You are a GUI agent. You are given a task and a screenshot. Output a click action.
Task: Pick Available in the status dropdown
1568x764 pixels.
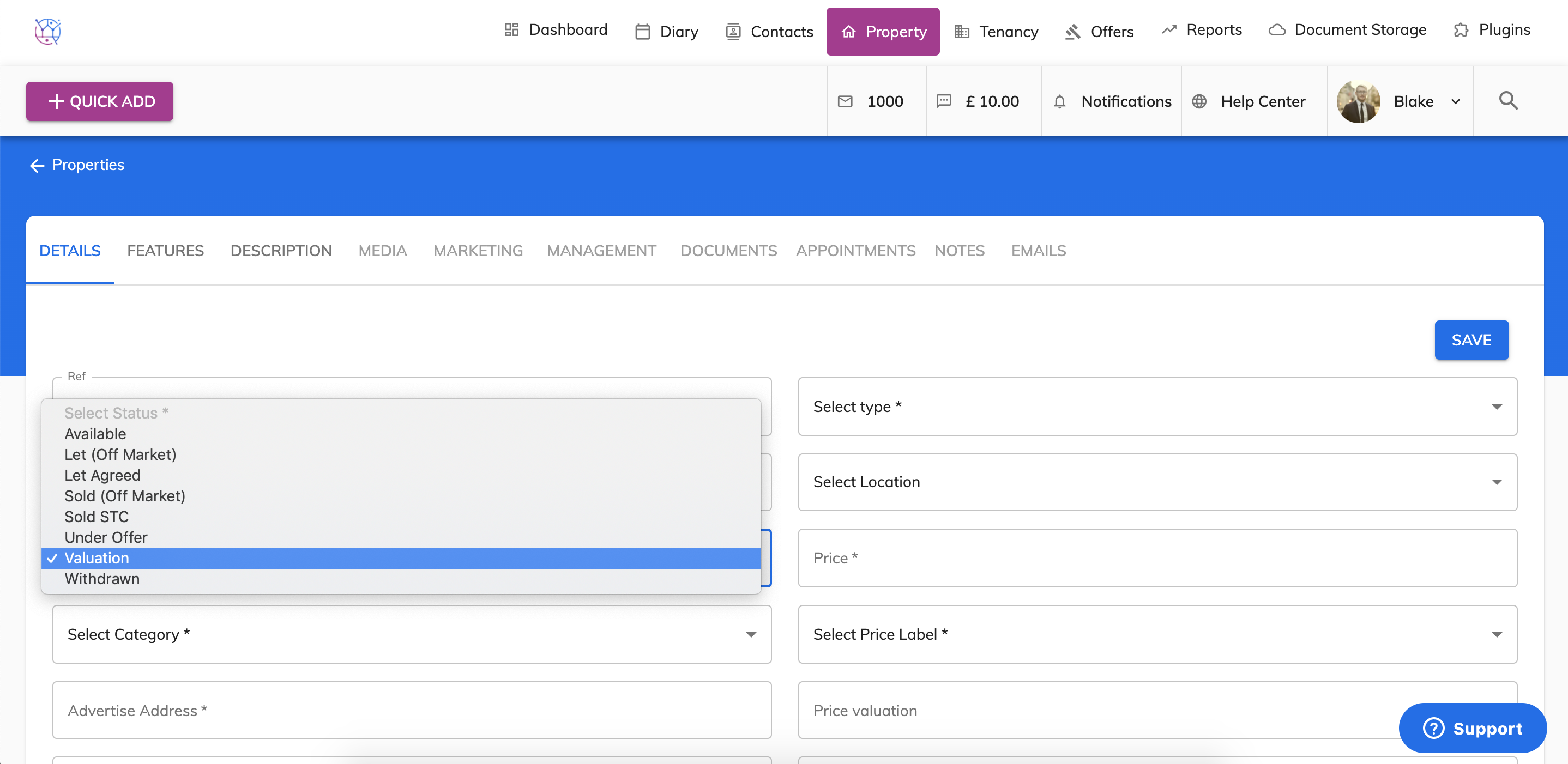(95, 434)
